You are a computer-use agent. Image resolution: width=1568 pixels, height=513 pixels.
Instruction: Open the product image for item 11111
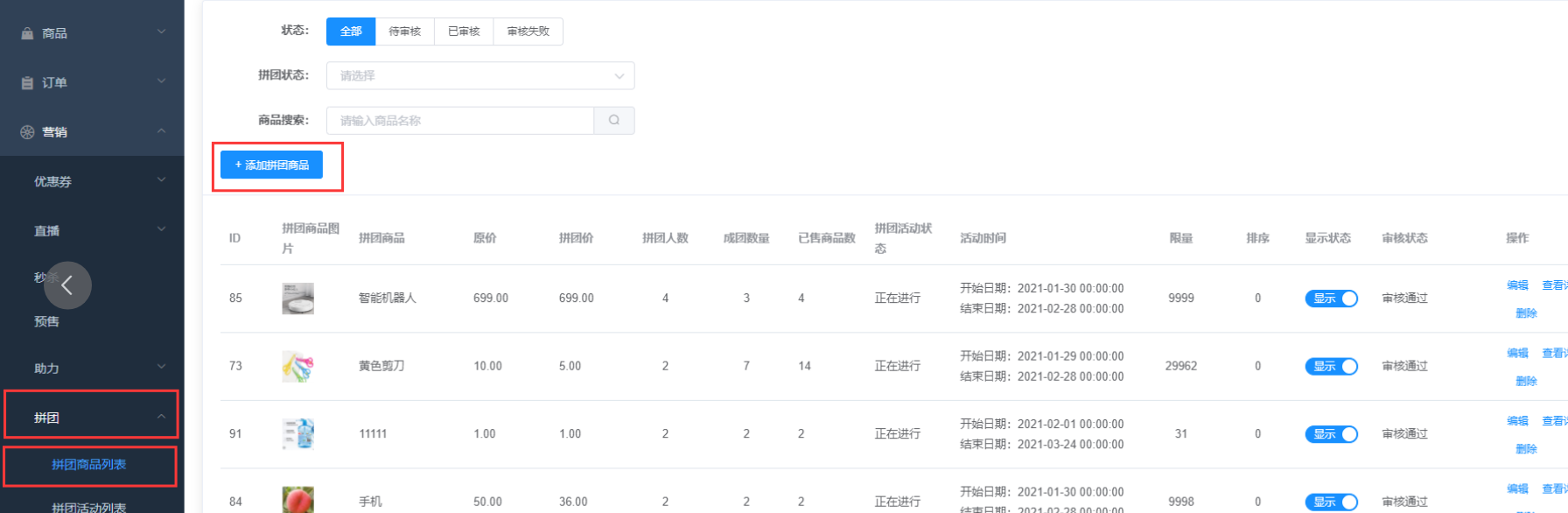297,433
